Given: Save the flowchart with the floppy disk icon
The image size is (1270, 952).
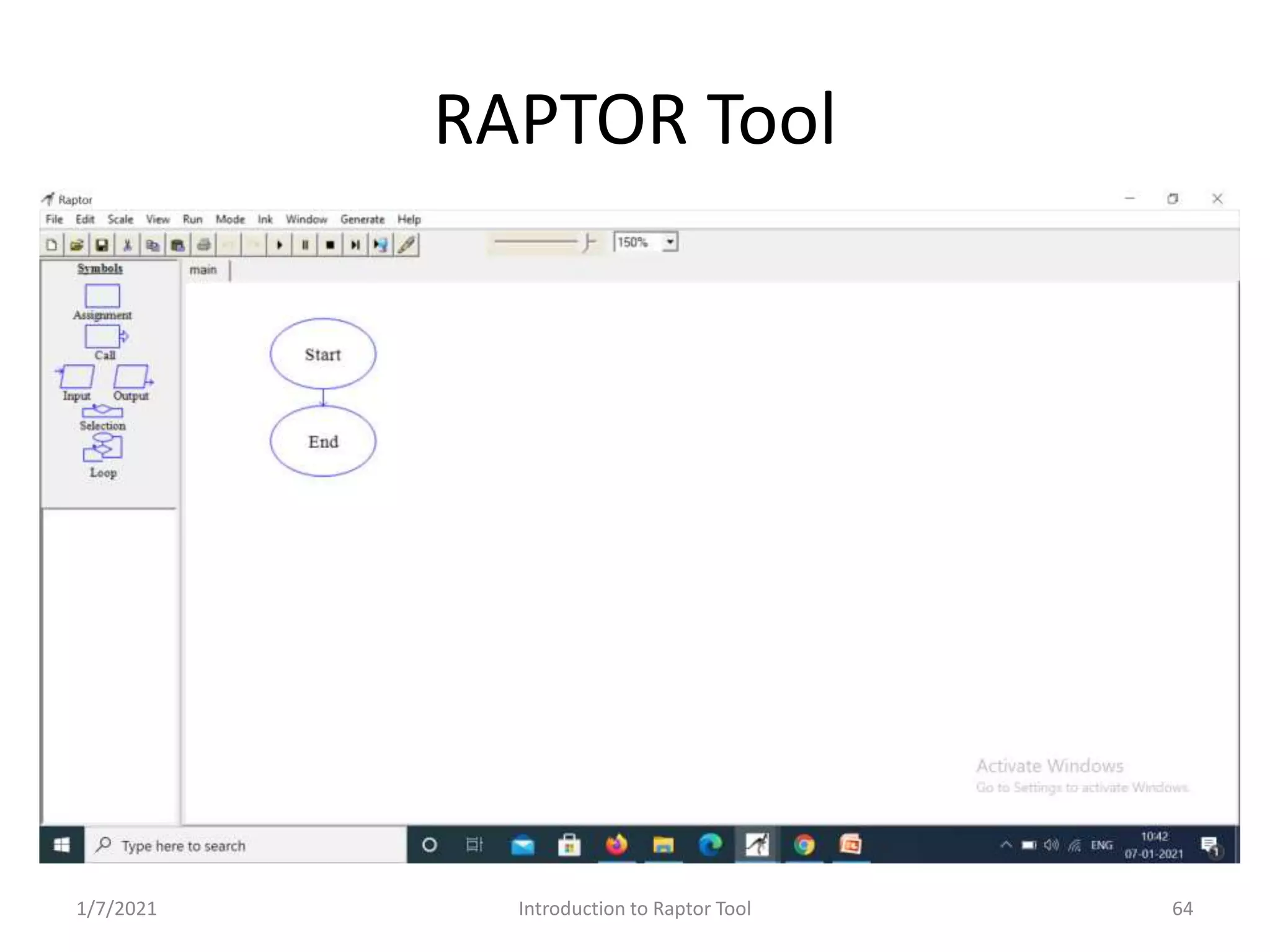Looking at the screenshot, I should (x=102, y=245).
